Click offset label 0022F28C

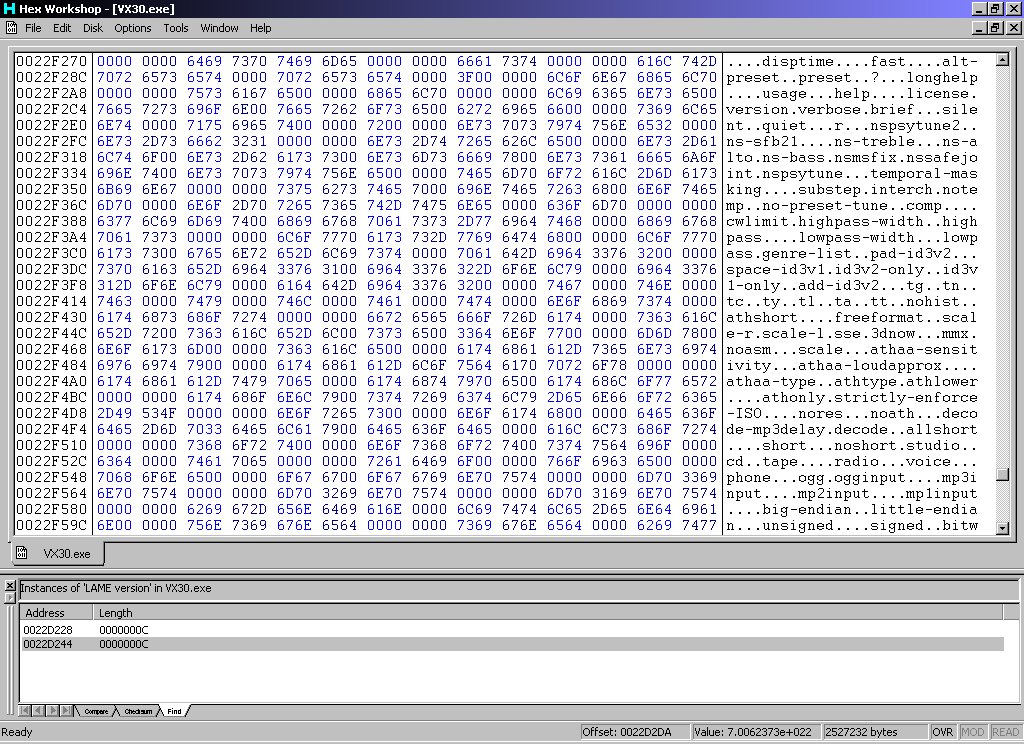pyautogui.click(x=51, y=77)
